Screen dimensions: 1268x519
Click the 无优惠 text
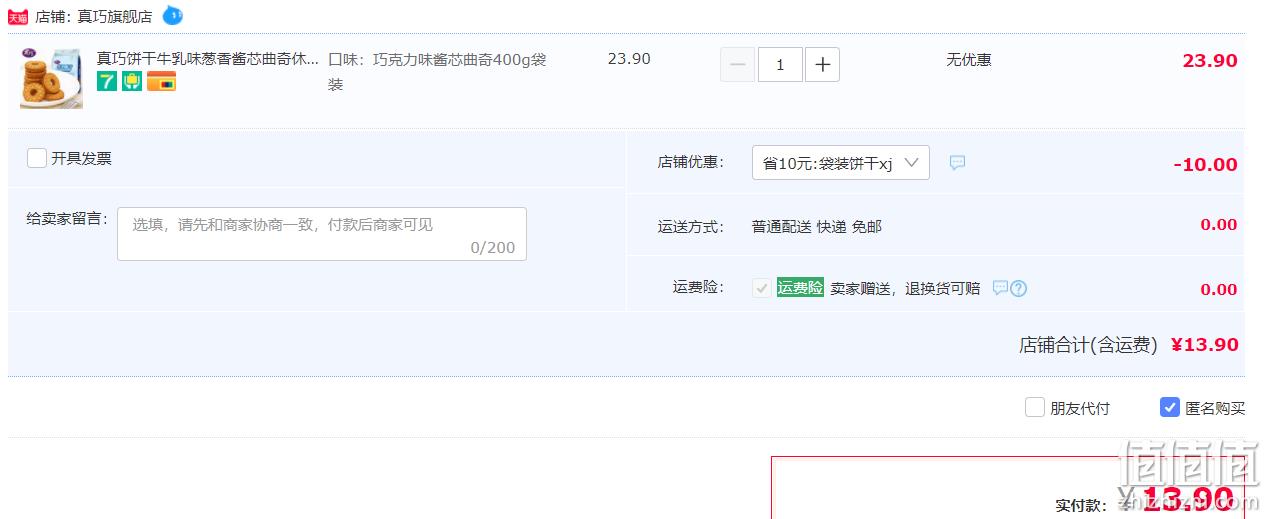pos(969,59)
